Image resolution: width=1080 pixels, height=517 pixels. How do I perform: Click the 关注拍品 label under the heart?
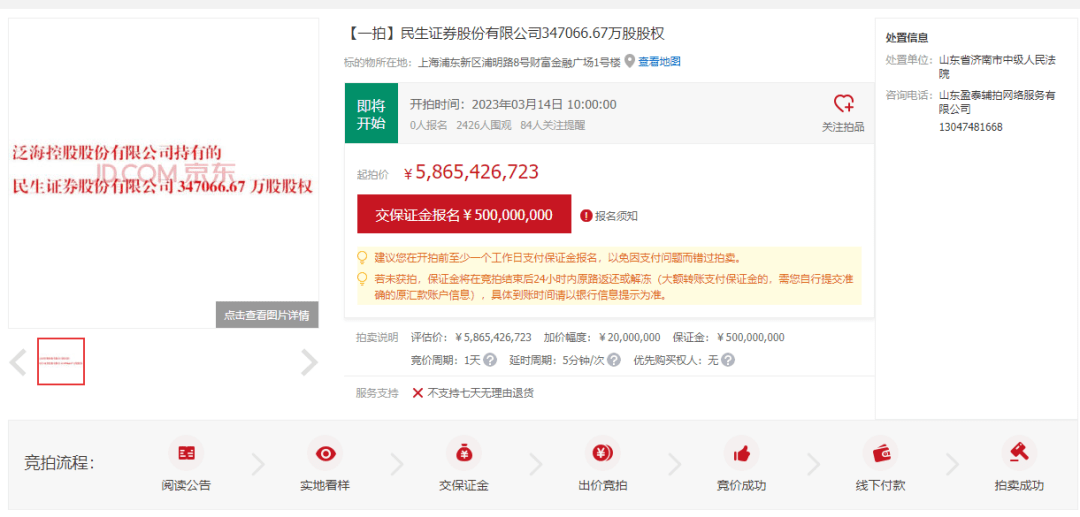[843, 127]
